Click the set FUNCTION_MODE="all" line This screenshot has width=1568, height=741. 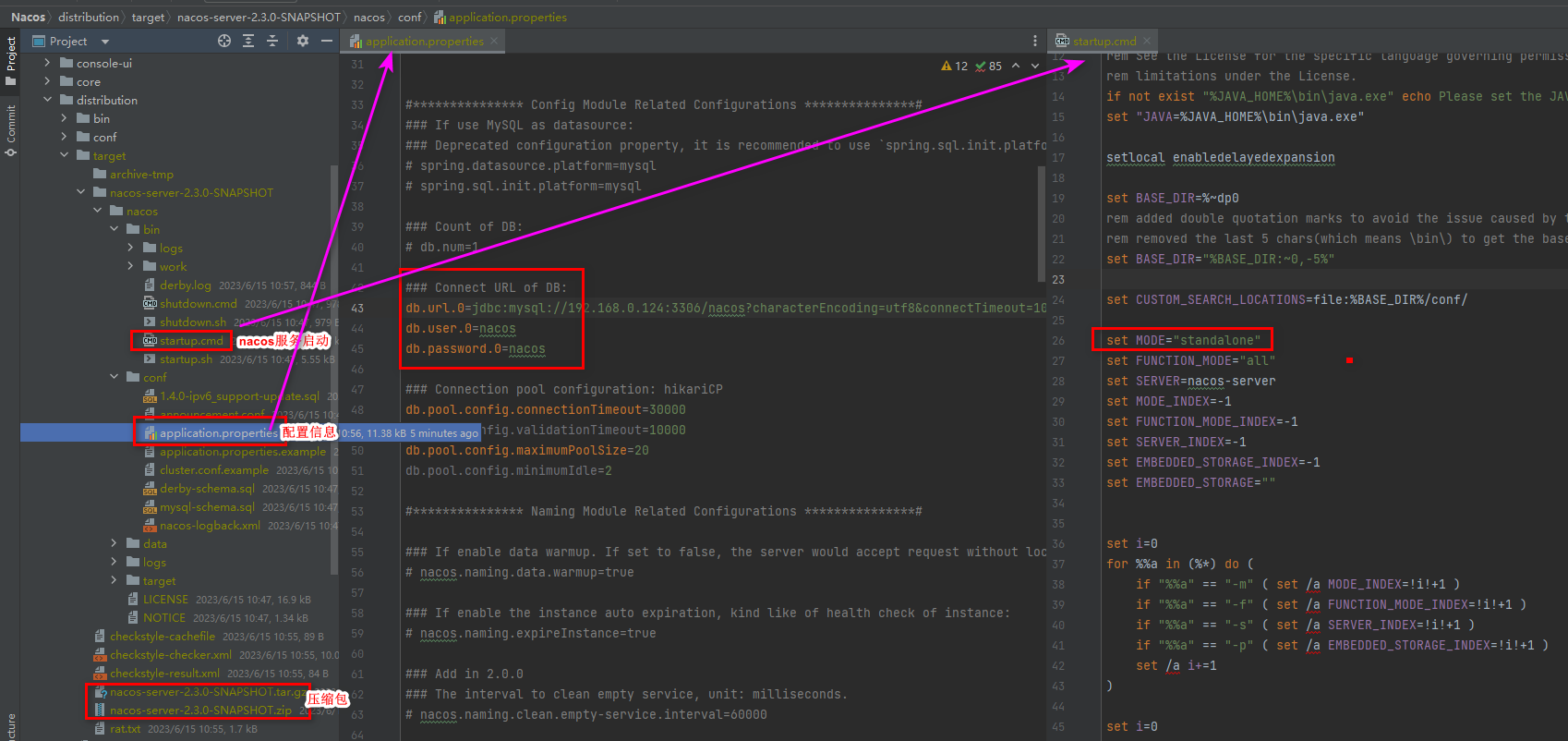click(x=1190, y=360)
